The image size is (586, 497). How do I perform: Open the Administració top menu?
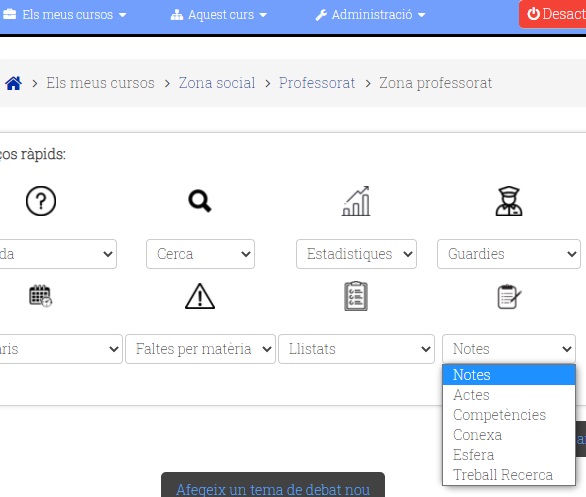370,15
